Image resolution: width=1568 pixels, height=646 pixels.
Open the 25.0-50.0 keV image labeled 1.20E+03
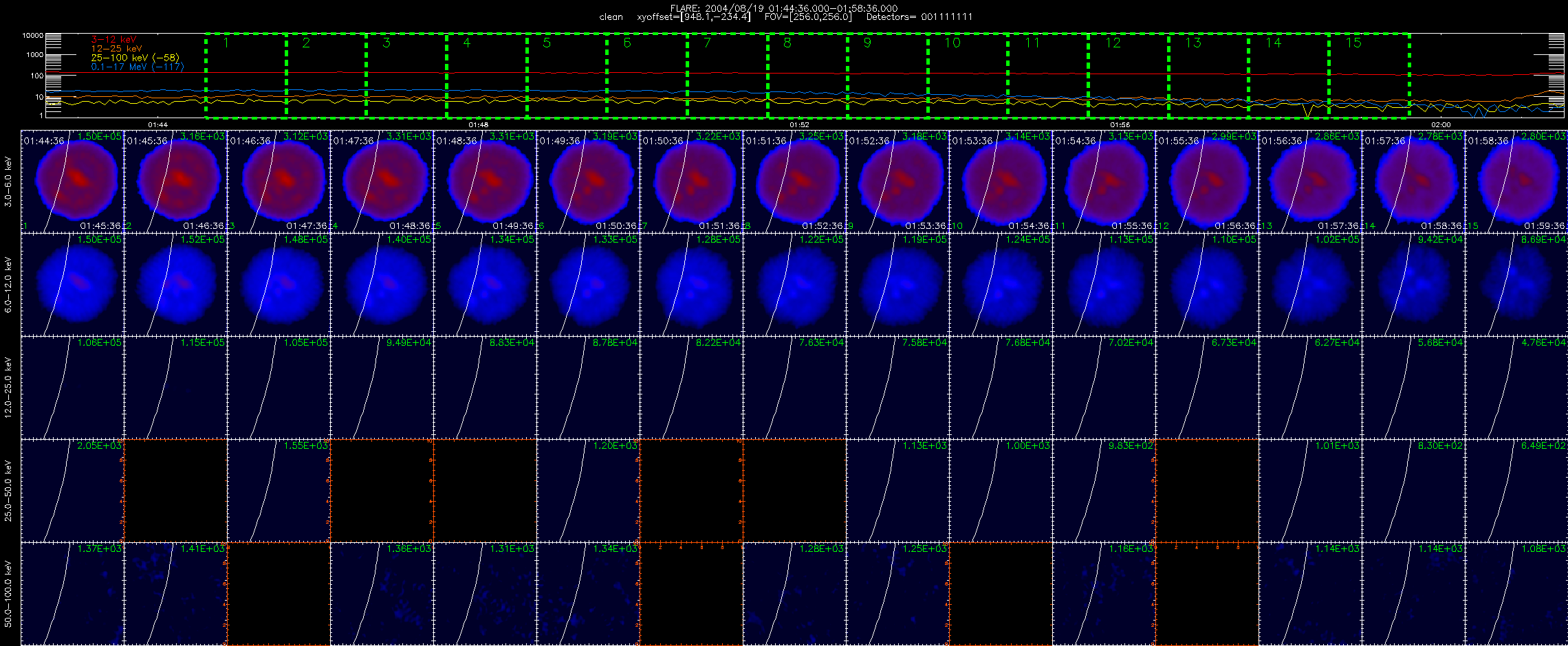click(588, 491)
